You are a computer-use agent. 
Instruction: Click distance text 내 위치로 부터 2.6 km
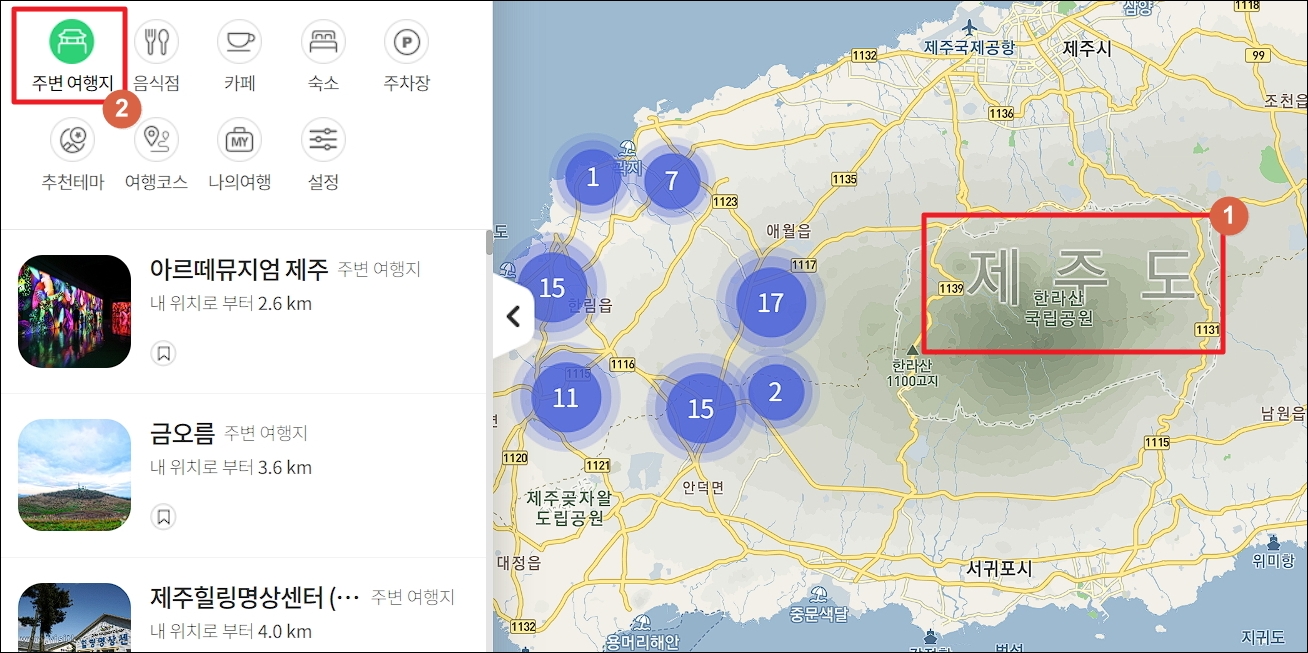click(x=231, y=303)
